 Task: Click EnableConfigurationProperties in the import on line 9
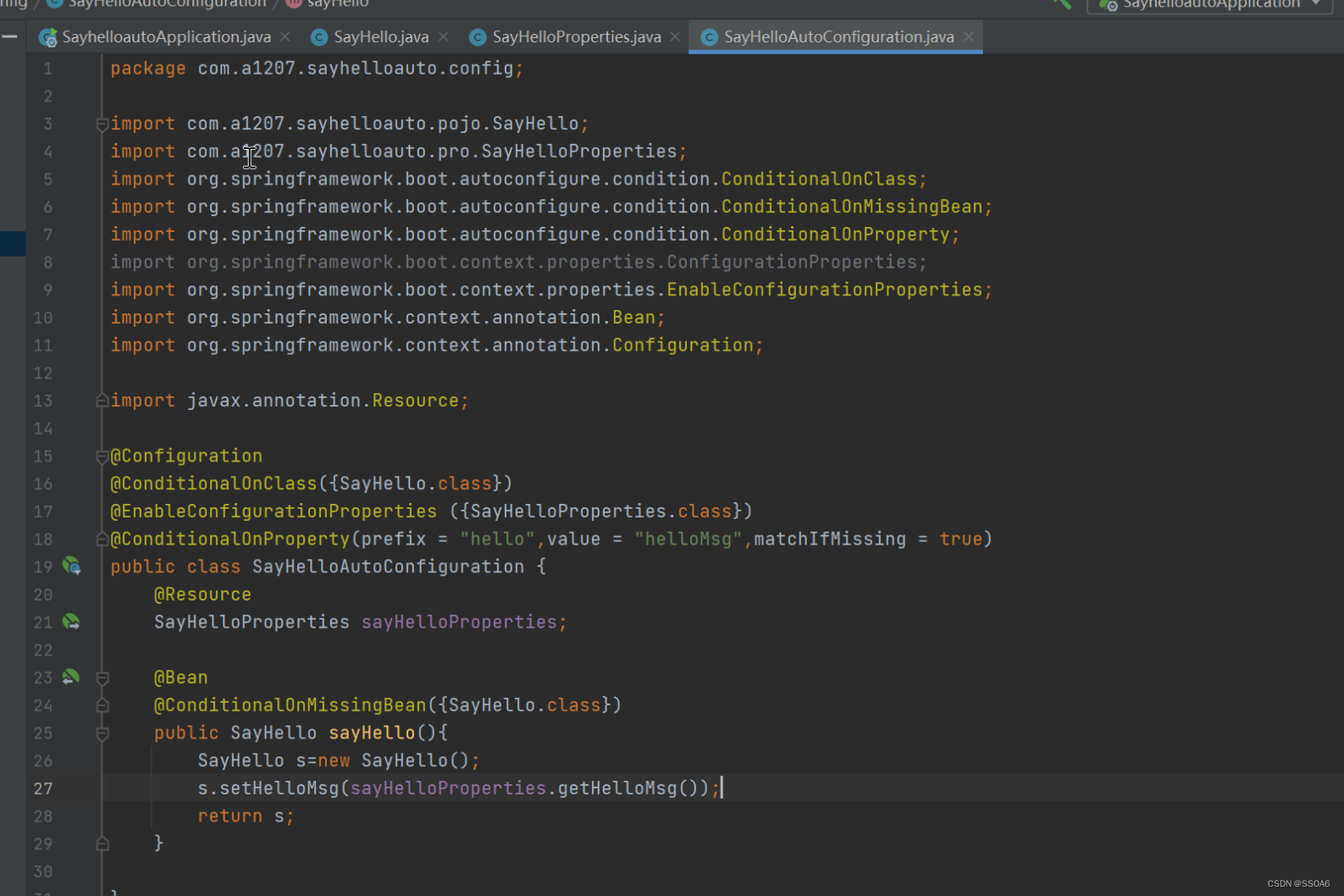pyautogui.click(x=825, y=290)
